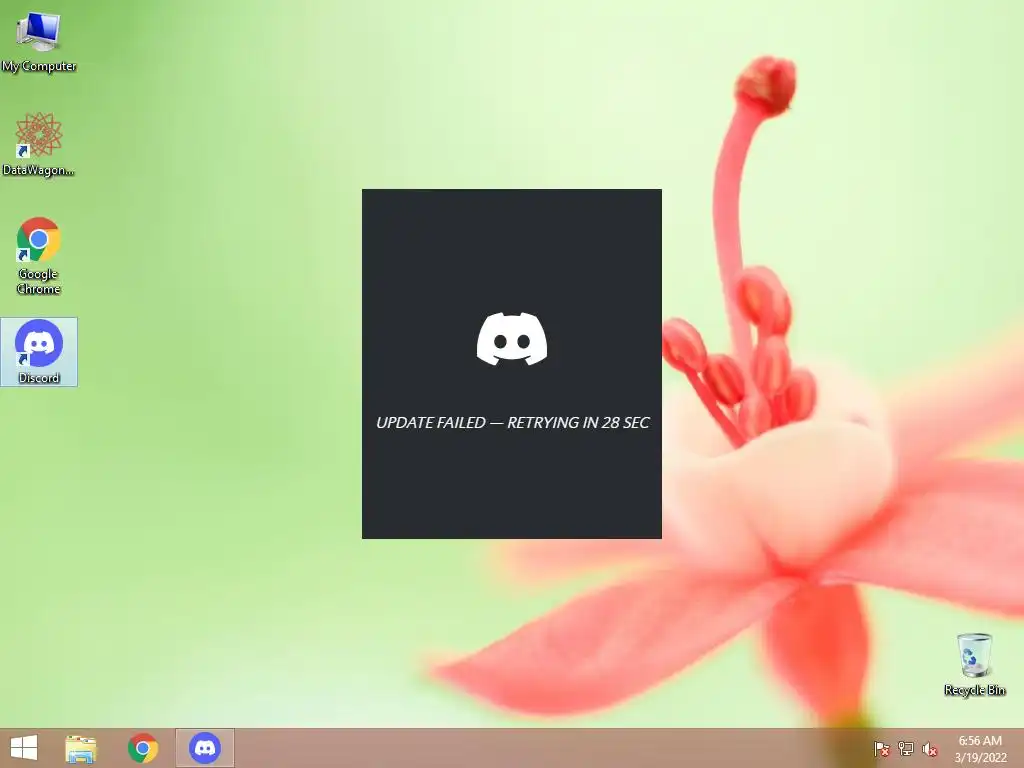1024x768 pixels.
Task: Click the 'DataWagon...' icon label
Action: coord(39,170)
